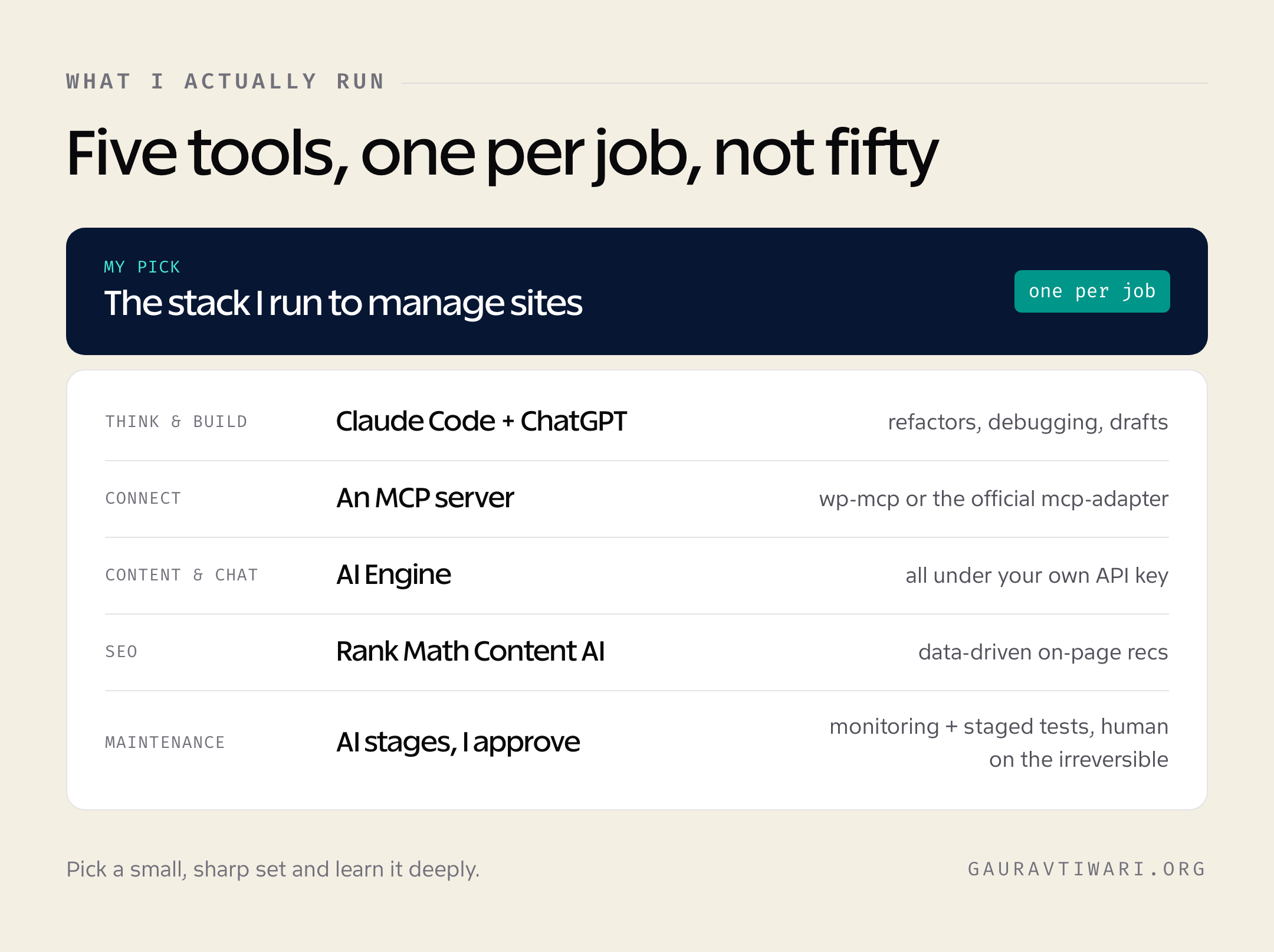
Task: Select 'An MCP server' row title
Action: (425, 498)
